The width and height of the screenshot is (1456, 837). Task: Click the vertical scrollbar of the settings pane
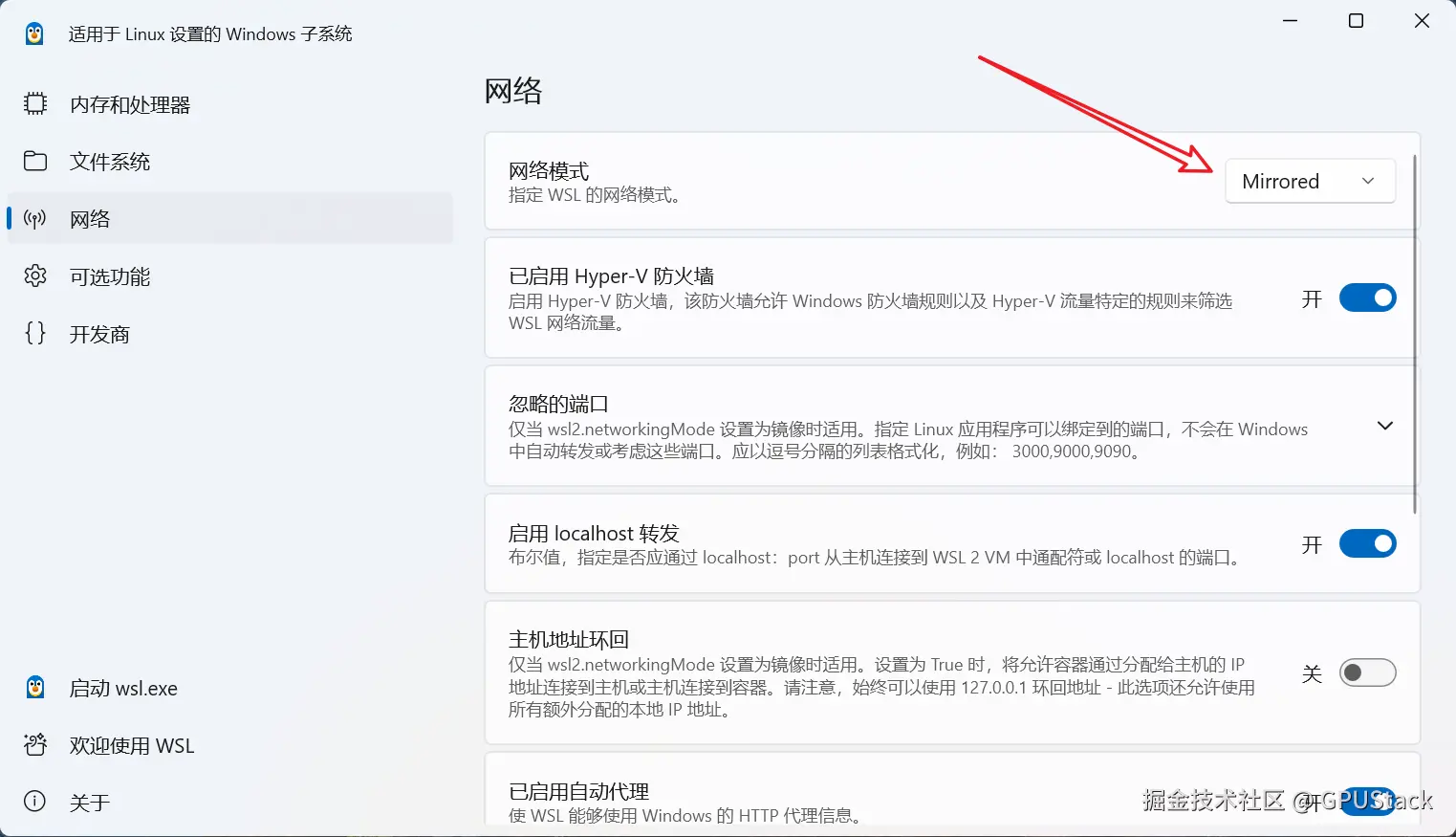pyautogui.click(x=1414, y=335)
